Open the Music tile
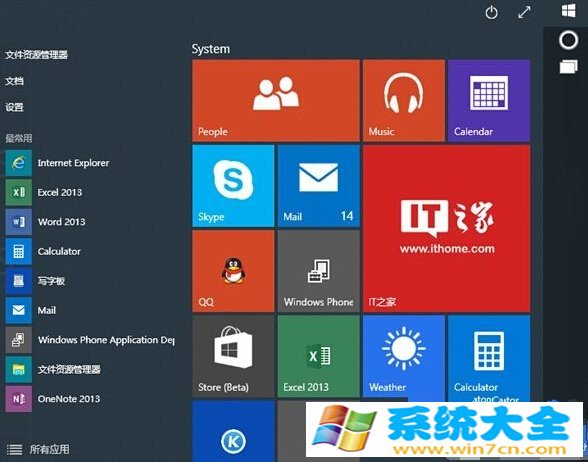Image resolution: width=588 pixels, height=462 pixels. 404,100
